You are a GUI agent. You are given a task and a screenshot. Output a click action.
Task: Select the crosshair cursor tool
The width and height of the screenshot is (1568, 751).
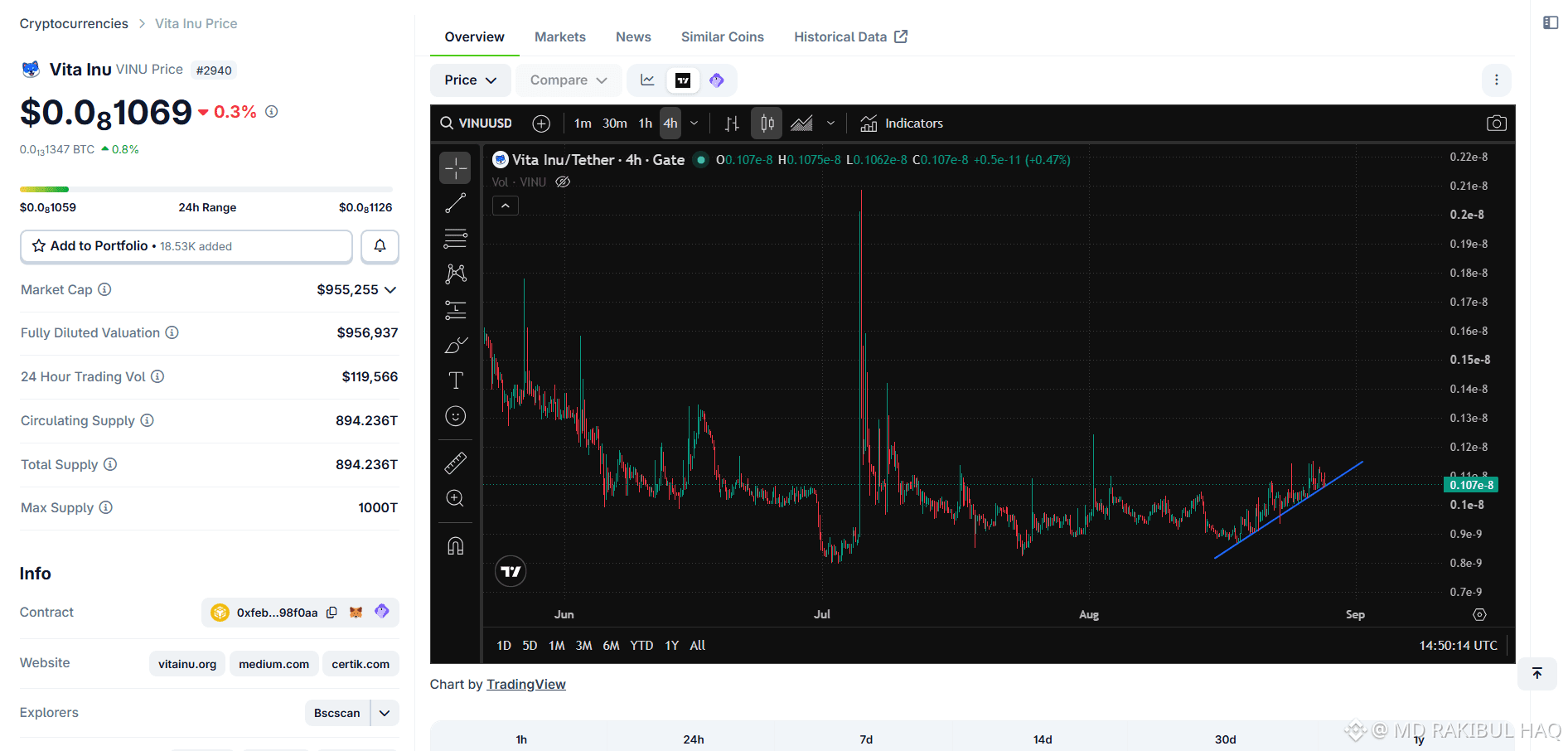tap(456, 168)
